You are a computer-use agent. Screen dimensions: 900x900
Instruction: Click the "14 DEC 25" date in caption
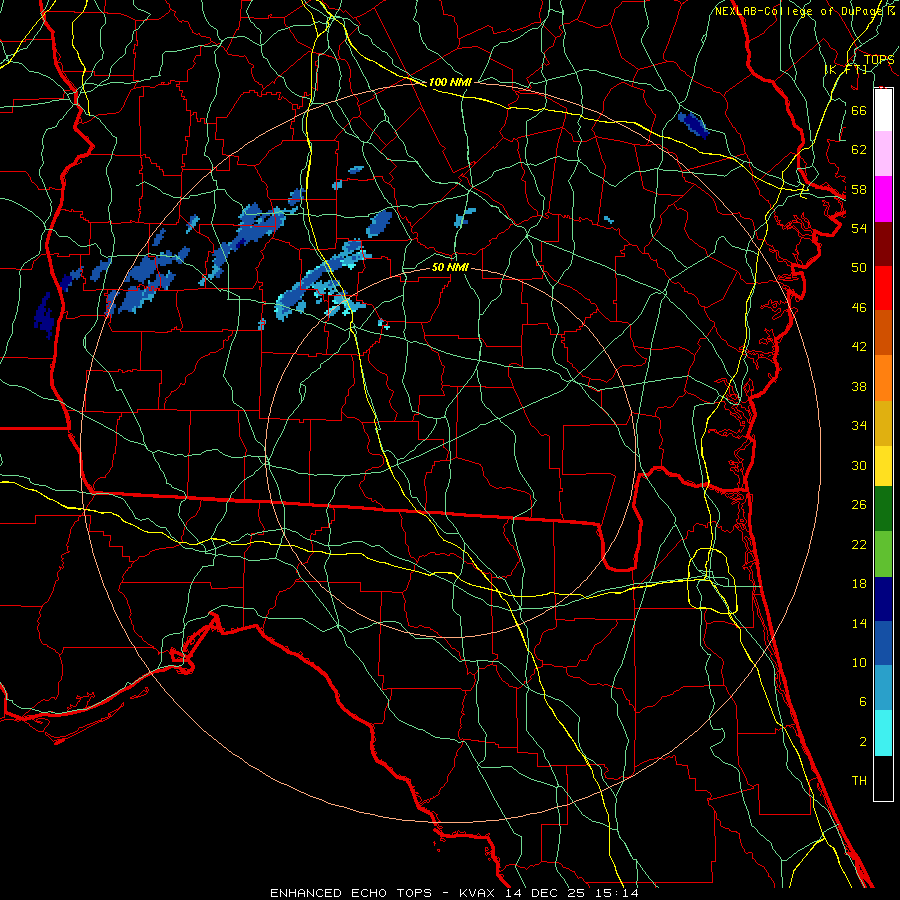pyautogui.click(x=547, y=893)
